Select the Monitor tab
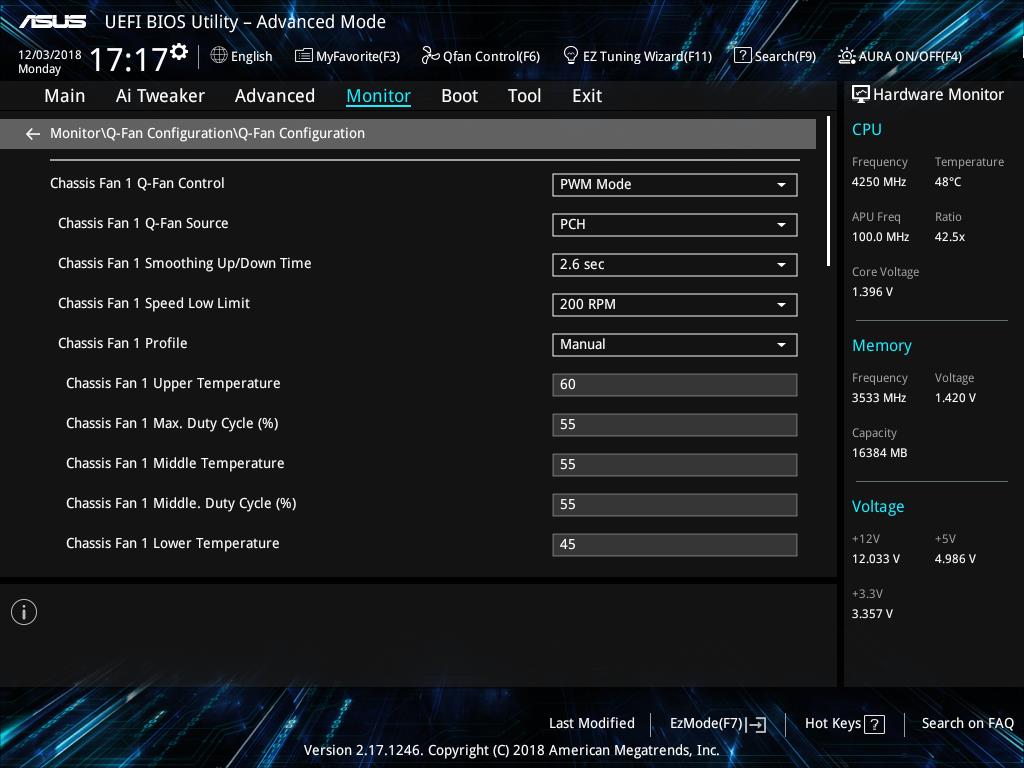The height and width of the screenshot is (768, 1024). click(379, 96)
